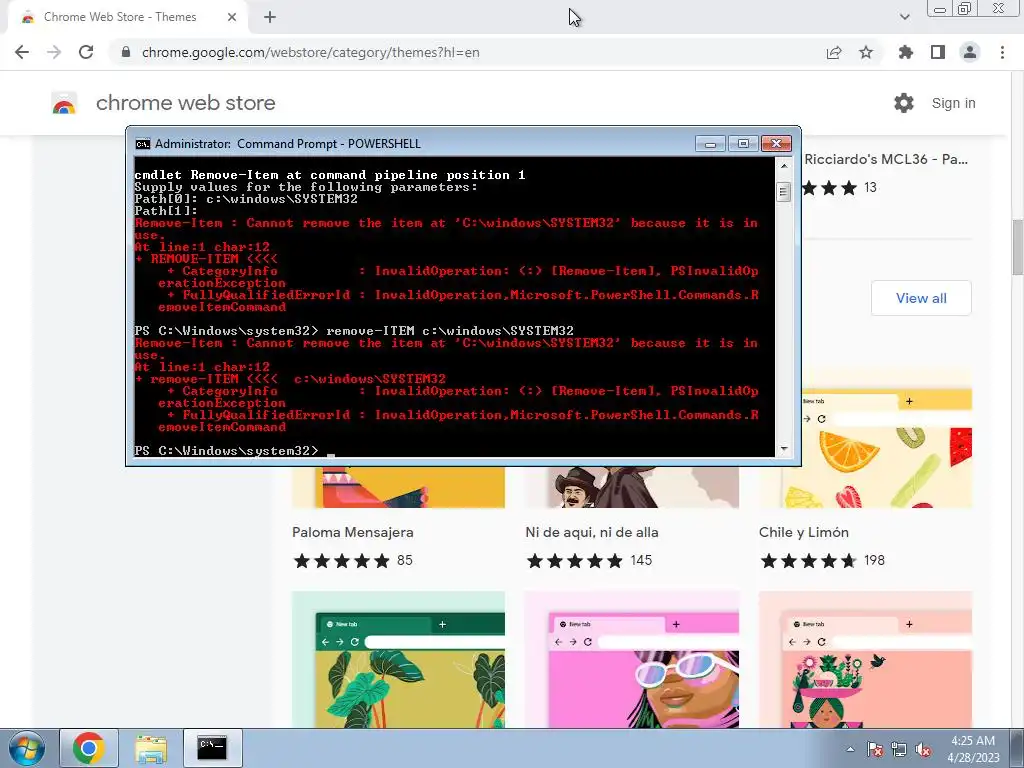Click the muted volume tray icon
1024x768 pixels.
click(x=923, y=749)
